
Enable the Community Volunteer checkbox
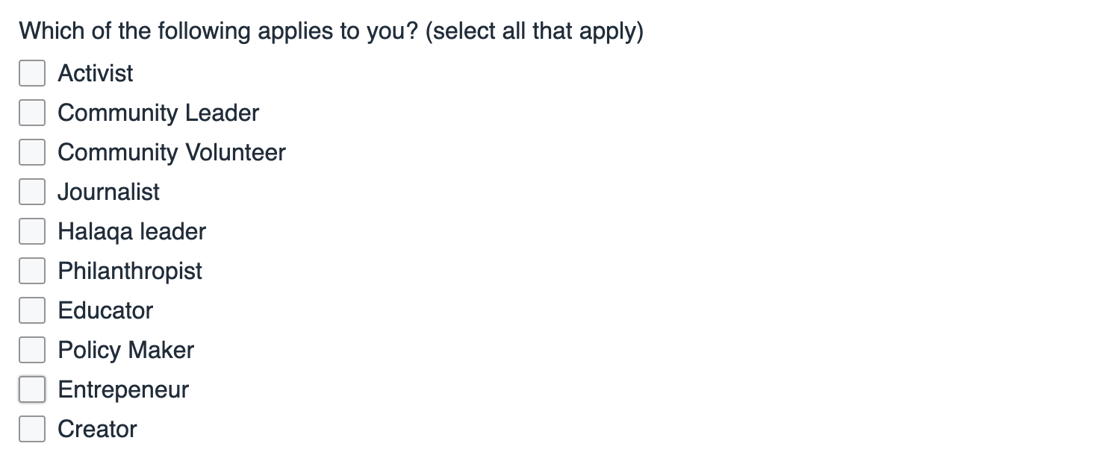coord(33,152)
